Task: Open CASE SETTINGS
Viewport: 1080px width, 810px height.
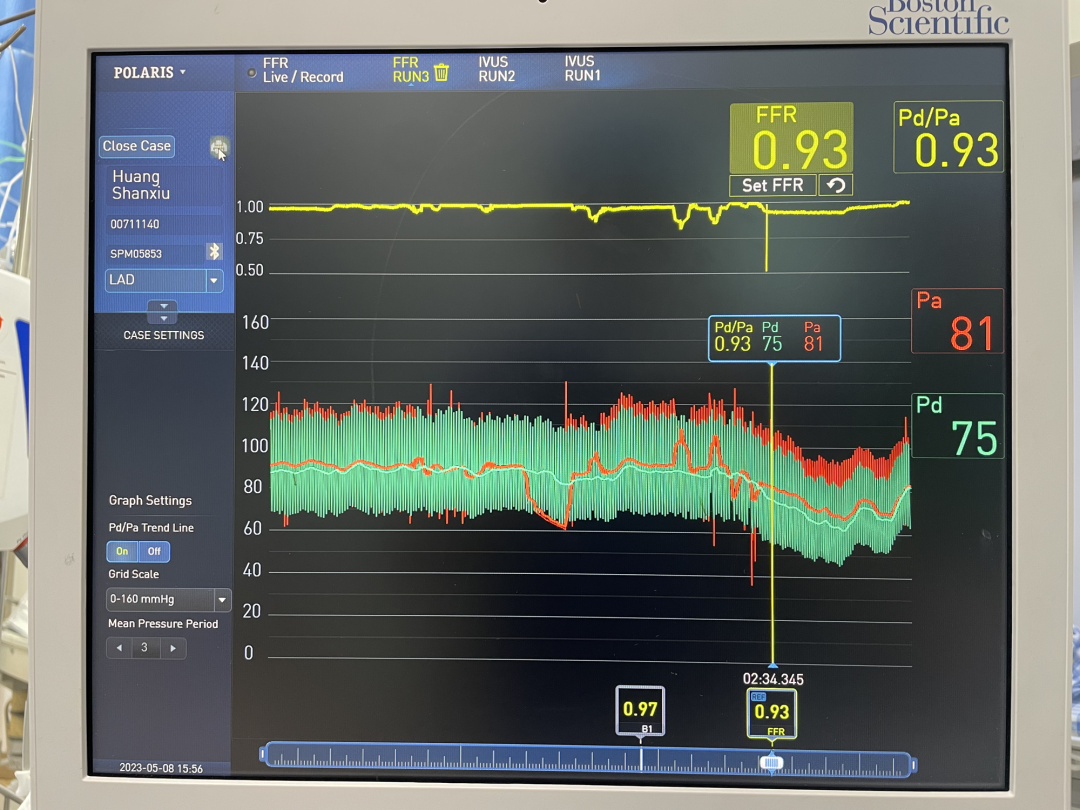Action: pyautogui.click(x=163, y=335)
